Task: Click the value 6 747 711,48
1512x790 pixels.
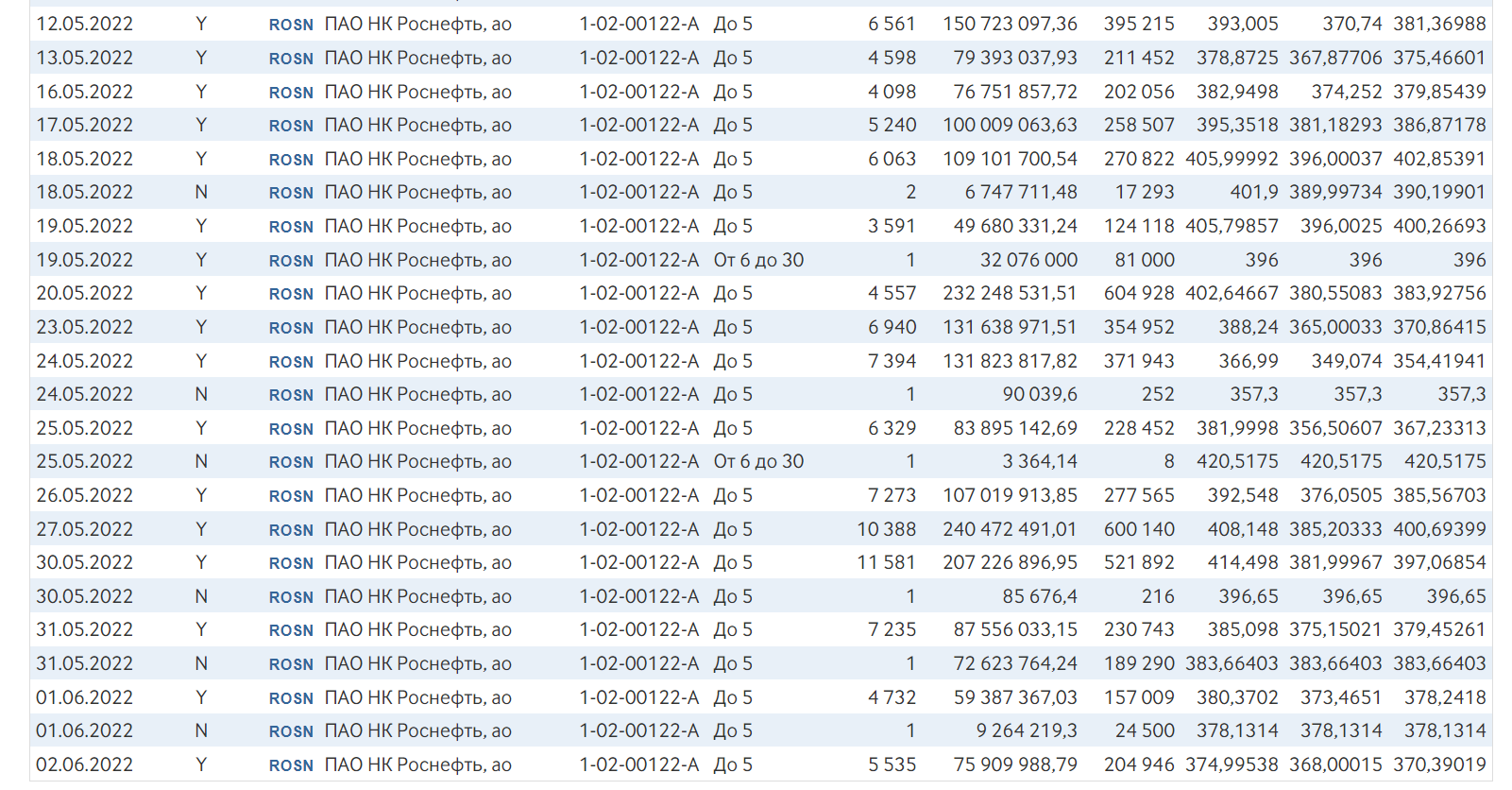Action: click(1021, 192)
